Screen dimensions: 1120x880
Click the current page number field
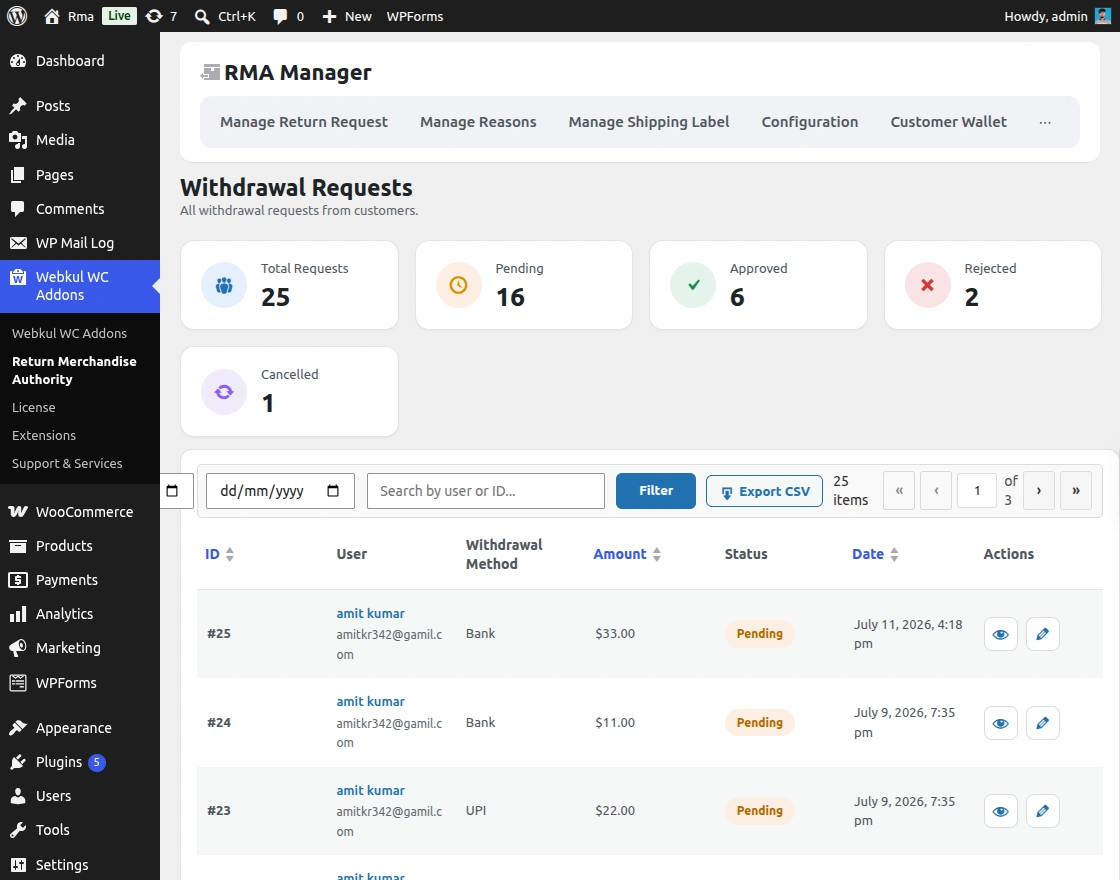pyautogui.click(x=976, y=491)
